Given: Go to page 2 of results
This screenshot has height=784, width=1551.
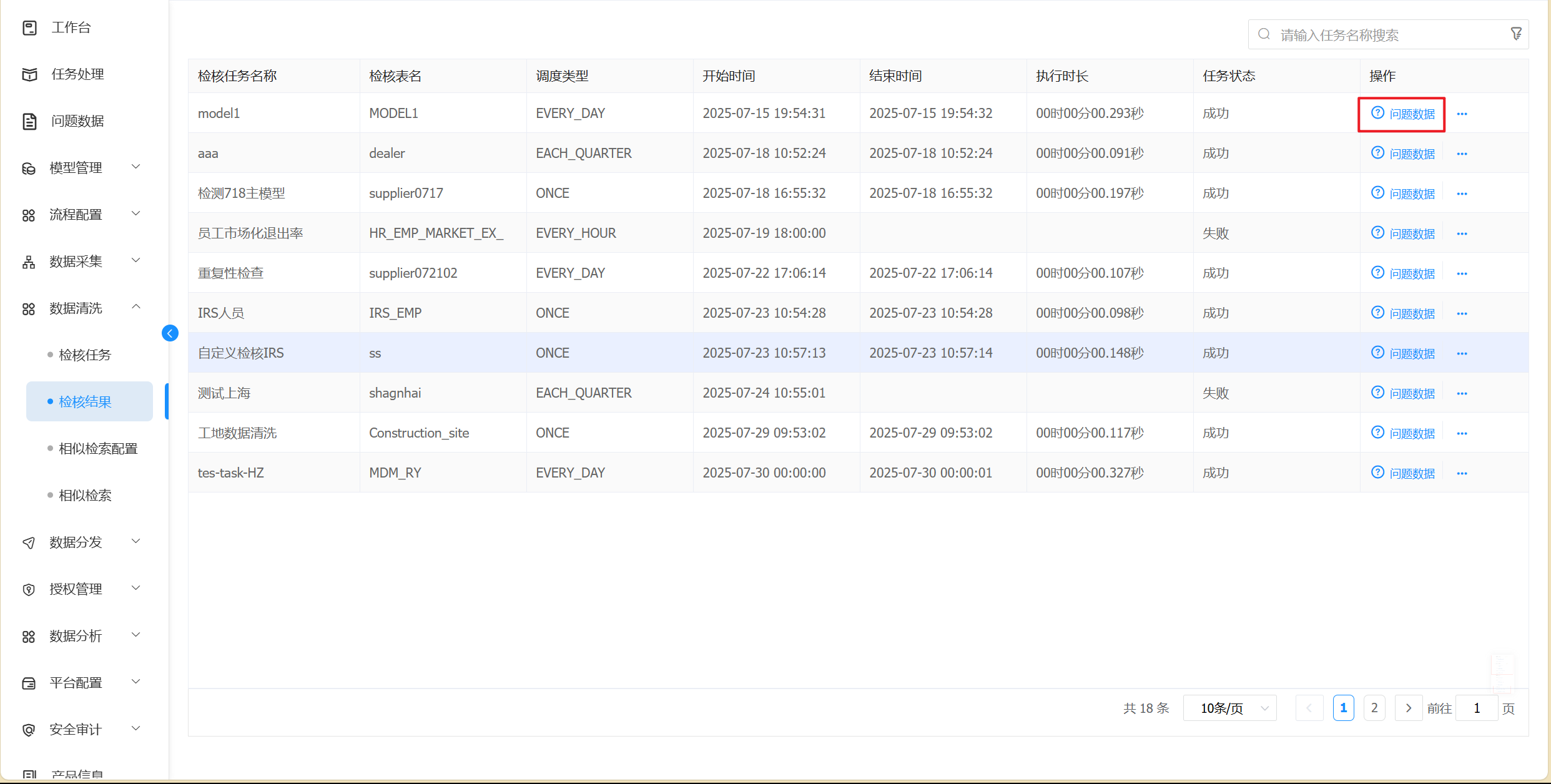Looking at the screenshot, I should pos(1374,708).
